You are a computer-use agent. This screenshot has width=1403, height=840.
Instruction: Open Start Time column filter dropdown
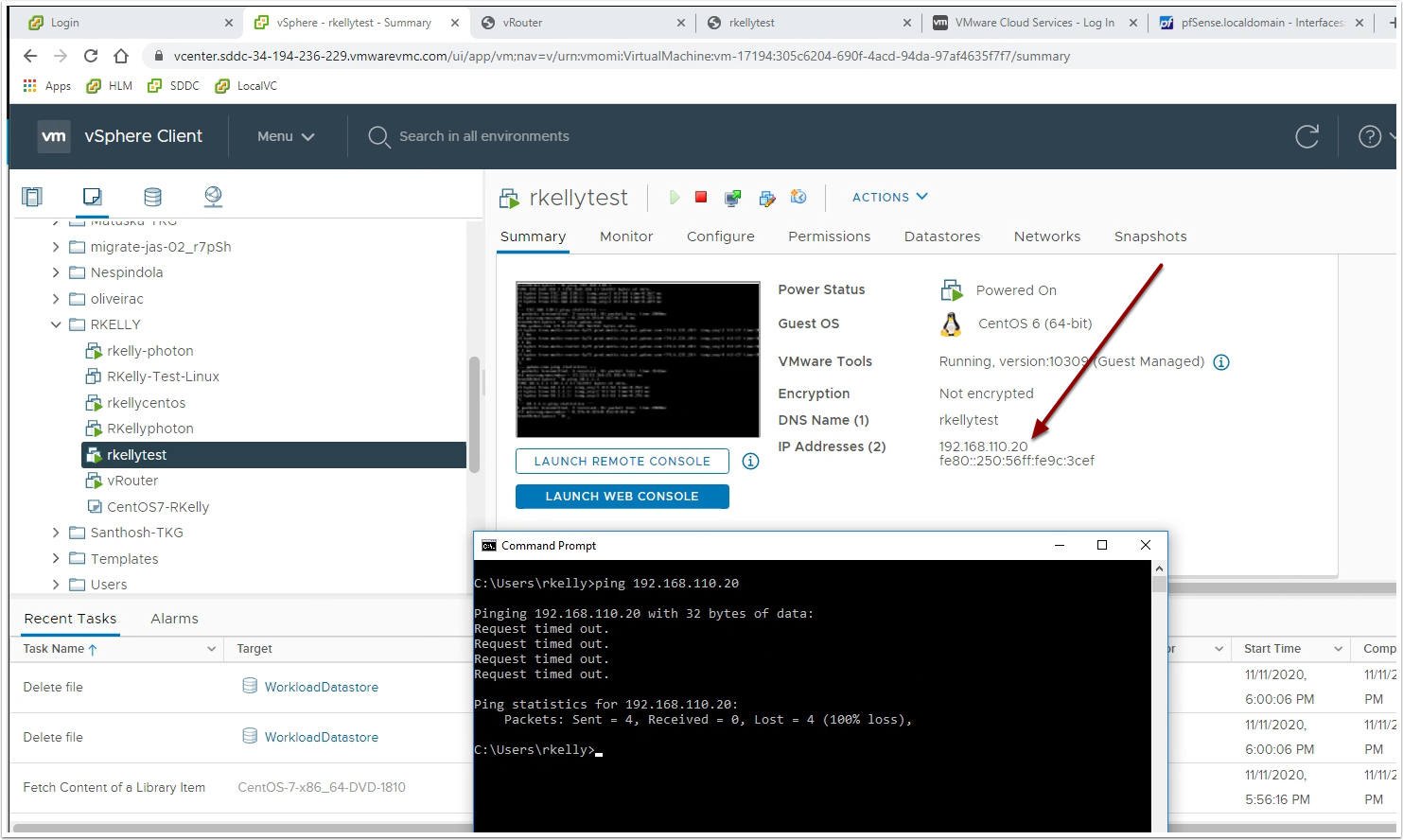[x=1339, y=649]
